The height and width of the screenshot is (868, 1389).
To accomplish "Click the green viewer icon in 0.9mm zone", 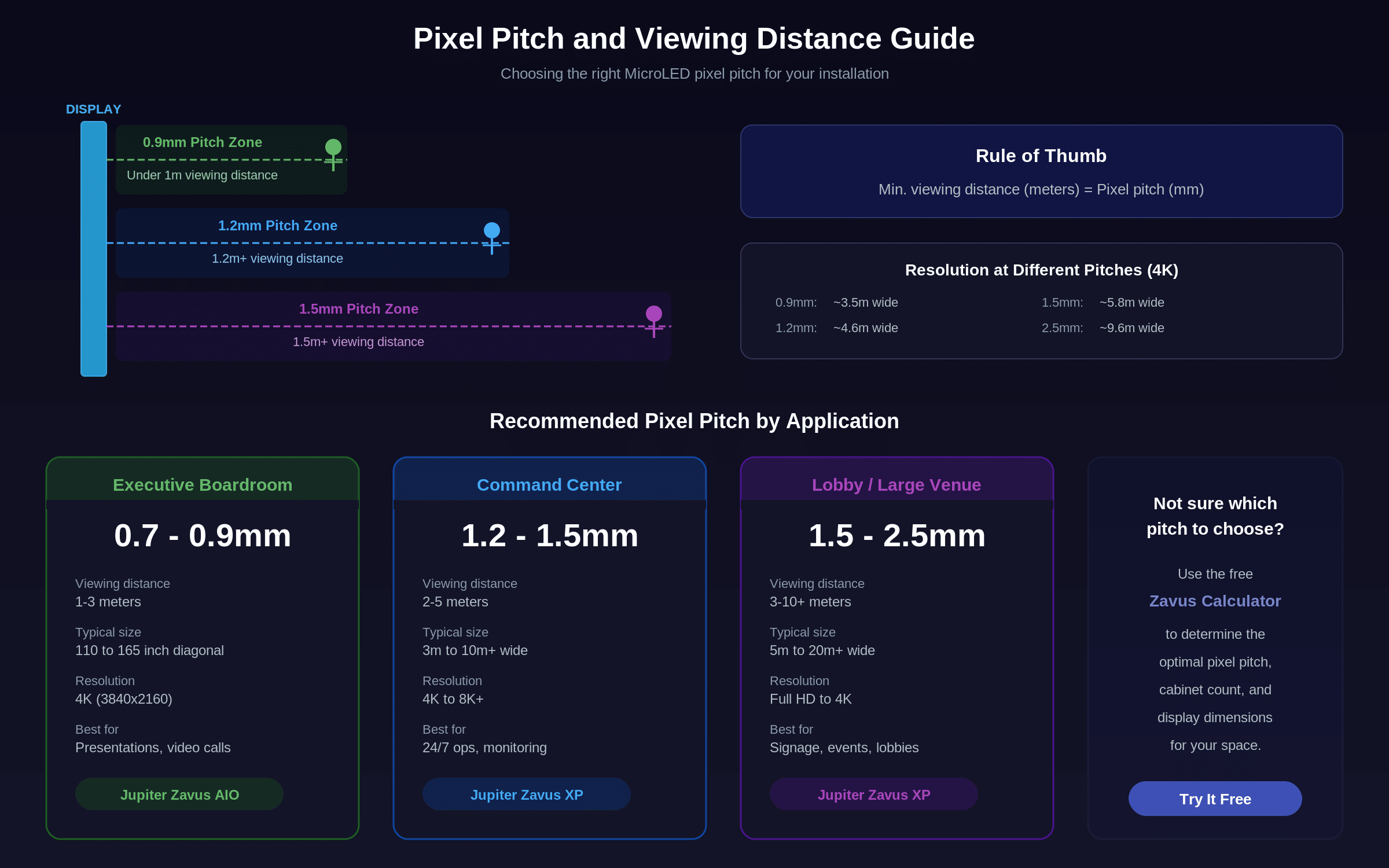I will pyautogui.click(x=333, y=155).
